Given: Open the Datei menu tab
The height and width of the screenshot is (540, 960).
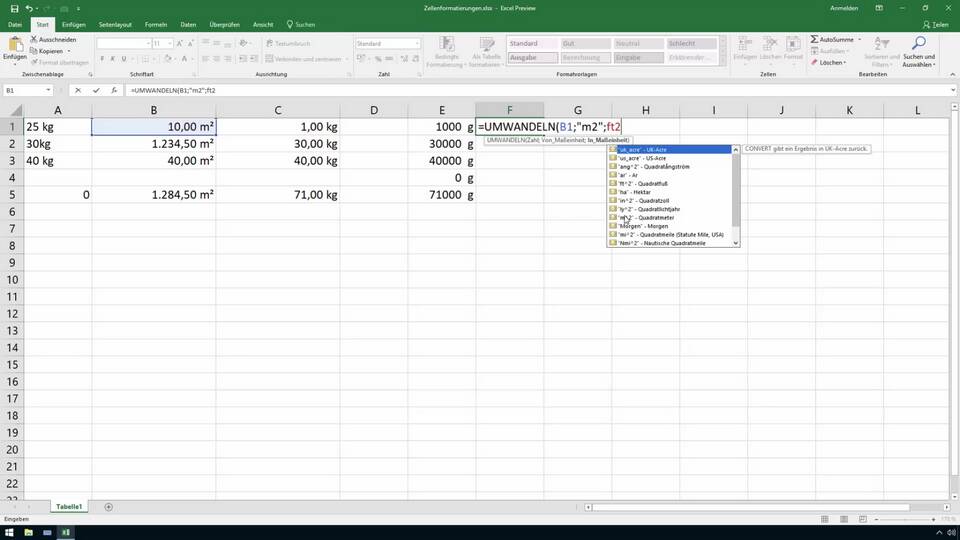Looking at the screenshot, I should point(15,23).
